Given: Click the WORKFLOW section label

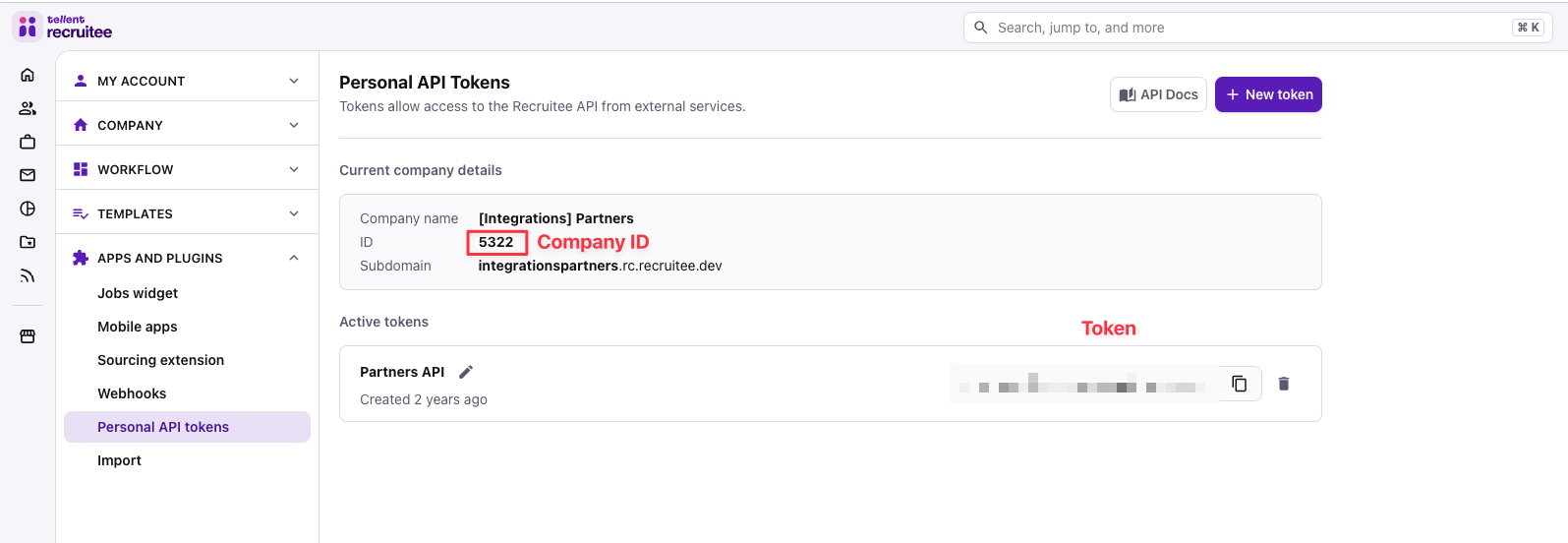Looking at the screenshot, I should [135, 169].
